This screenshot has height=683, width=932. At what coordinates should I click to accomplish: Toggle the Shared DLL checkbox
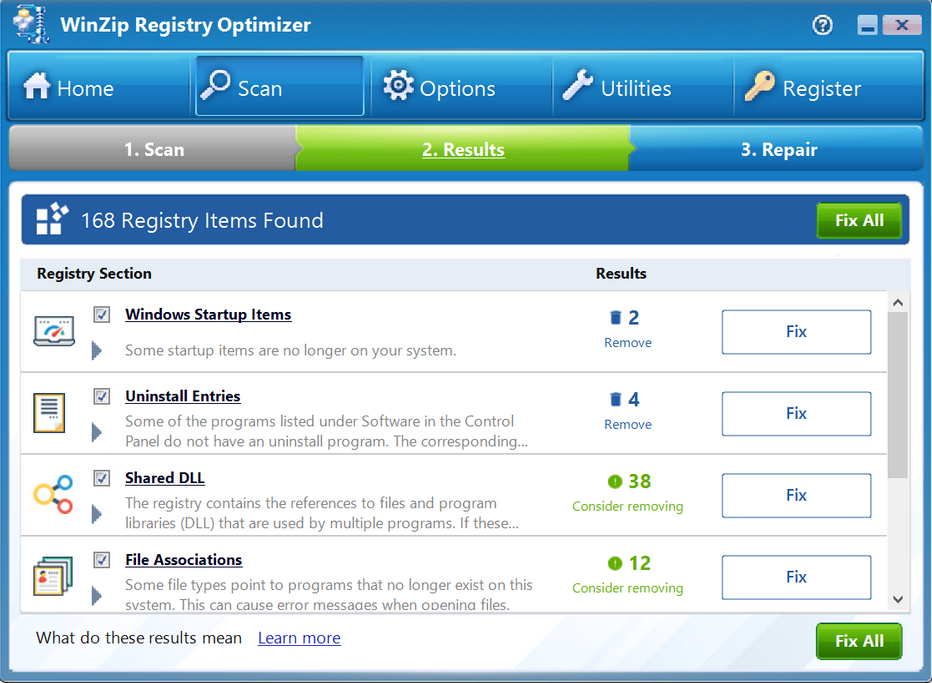point(102,478)
